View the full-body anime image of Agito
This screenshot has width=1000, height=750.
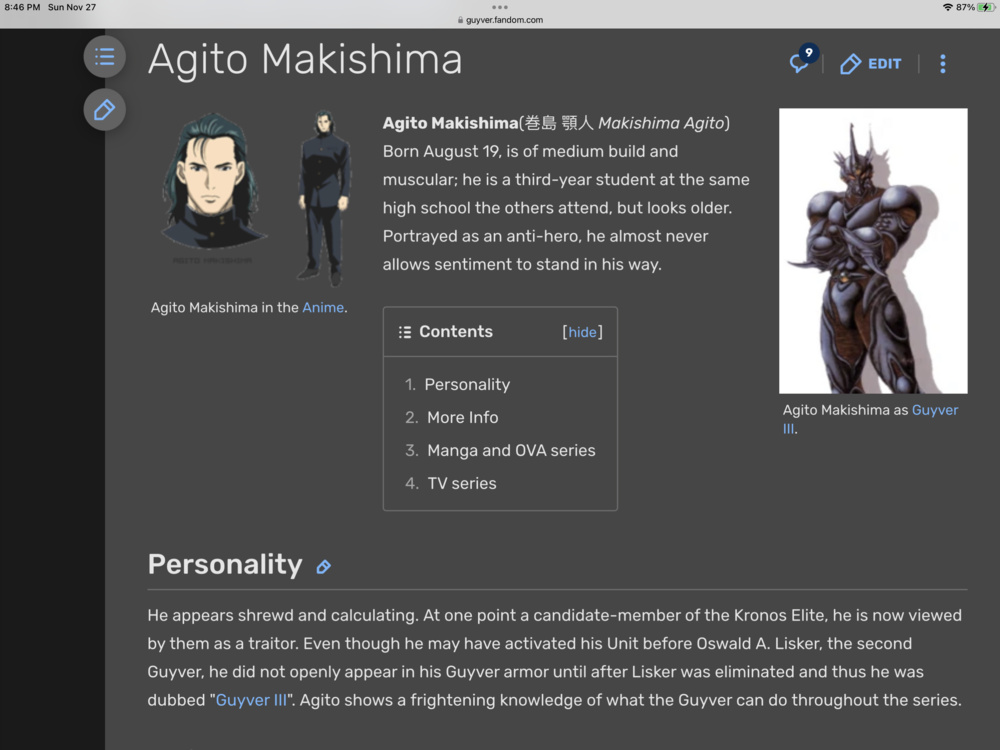(x=324, y=198)
